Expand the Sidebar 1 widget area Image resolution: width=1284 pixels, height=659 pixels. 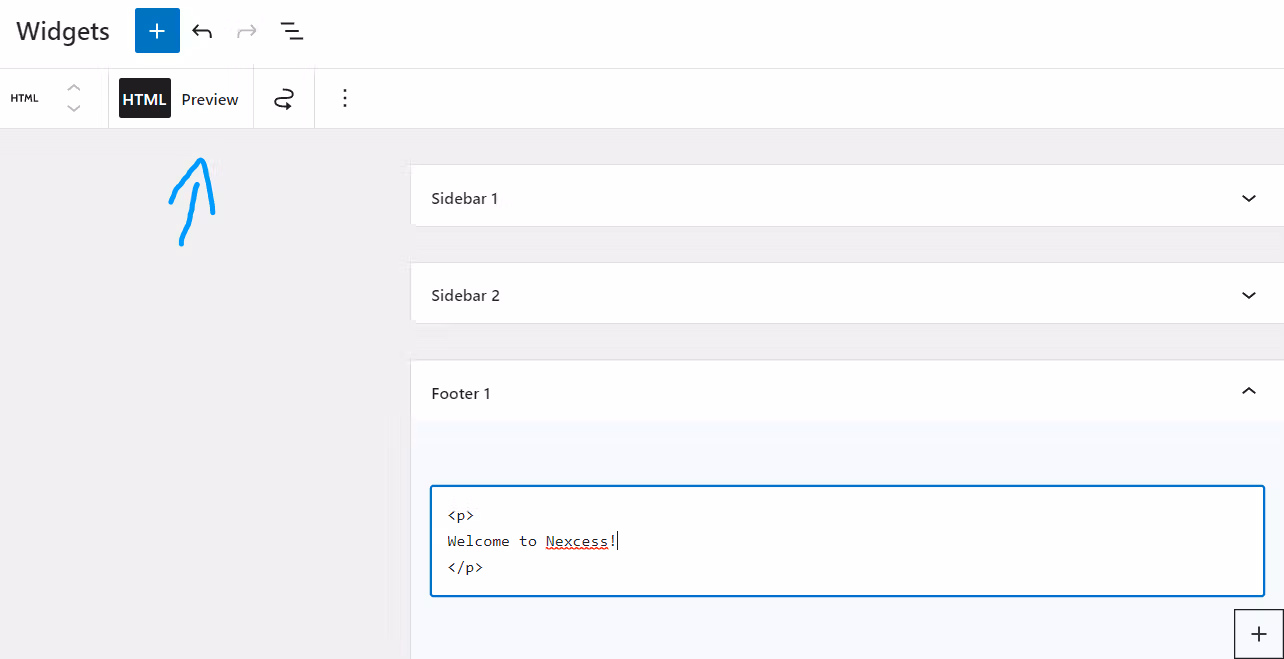click(1248, 197)
